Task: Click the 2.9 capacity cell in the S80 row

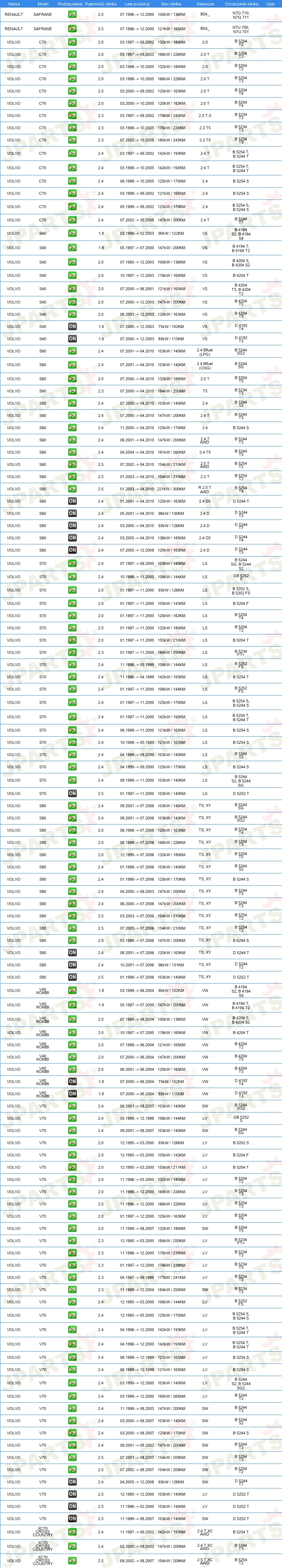Action: [101, 940]
